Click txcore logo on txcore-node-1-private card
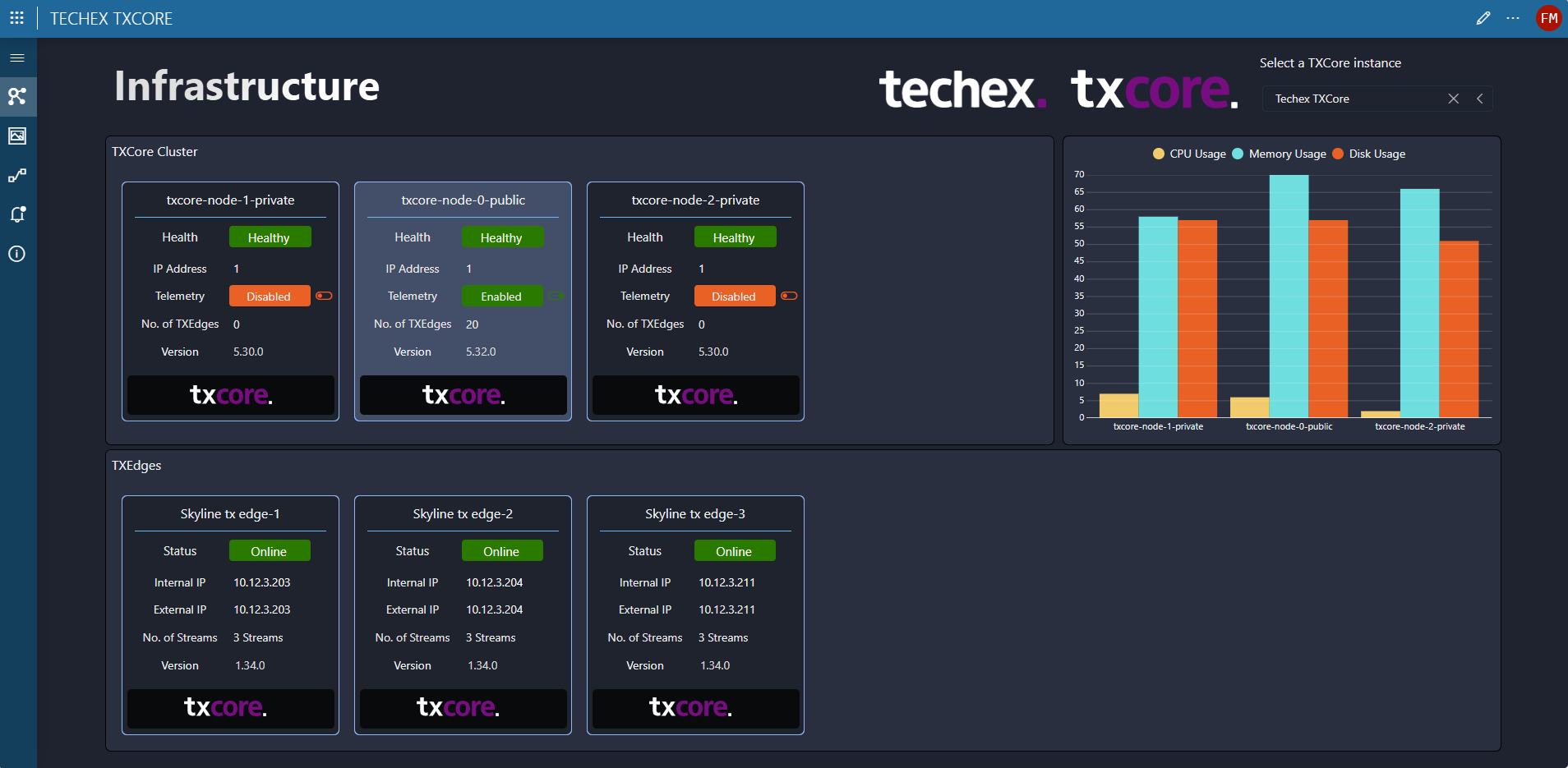The width and height of the screenshot is (1568, 768). 231,395
